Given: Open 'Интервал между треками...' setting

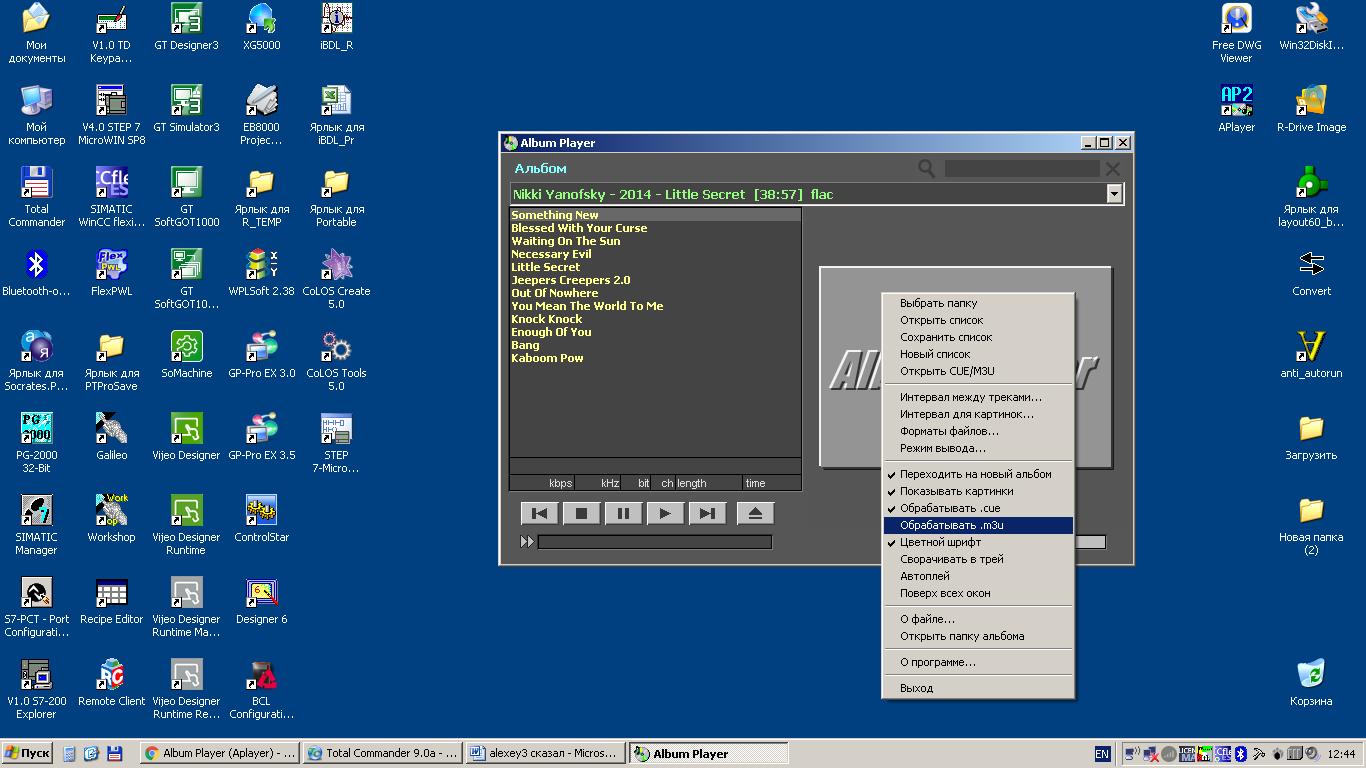Looking at the screenshot, I should [978, 397].
